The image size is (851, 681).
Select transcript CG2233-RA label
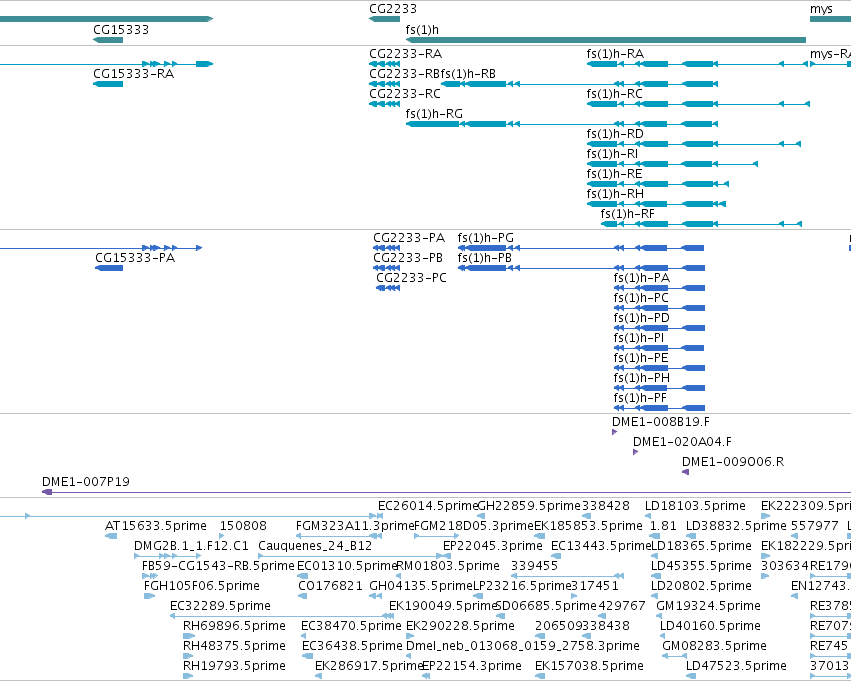point(405,54)
